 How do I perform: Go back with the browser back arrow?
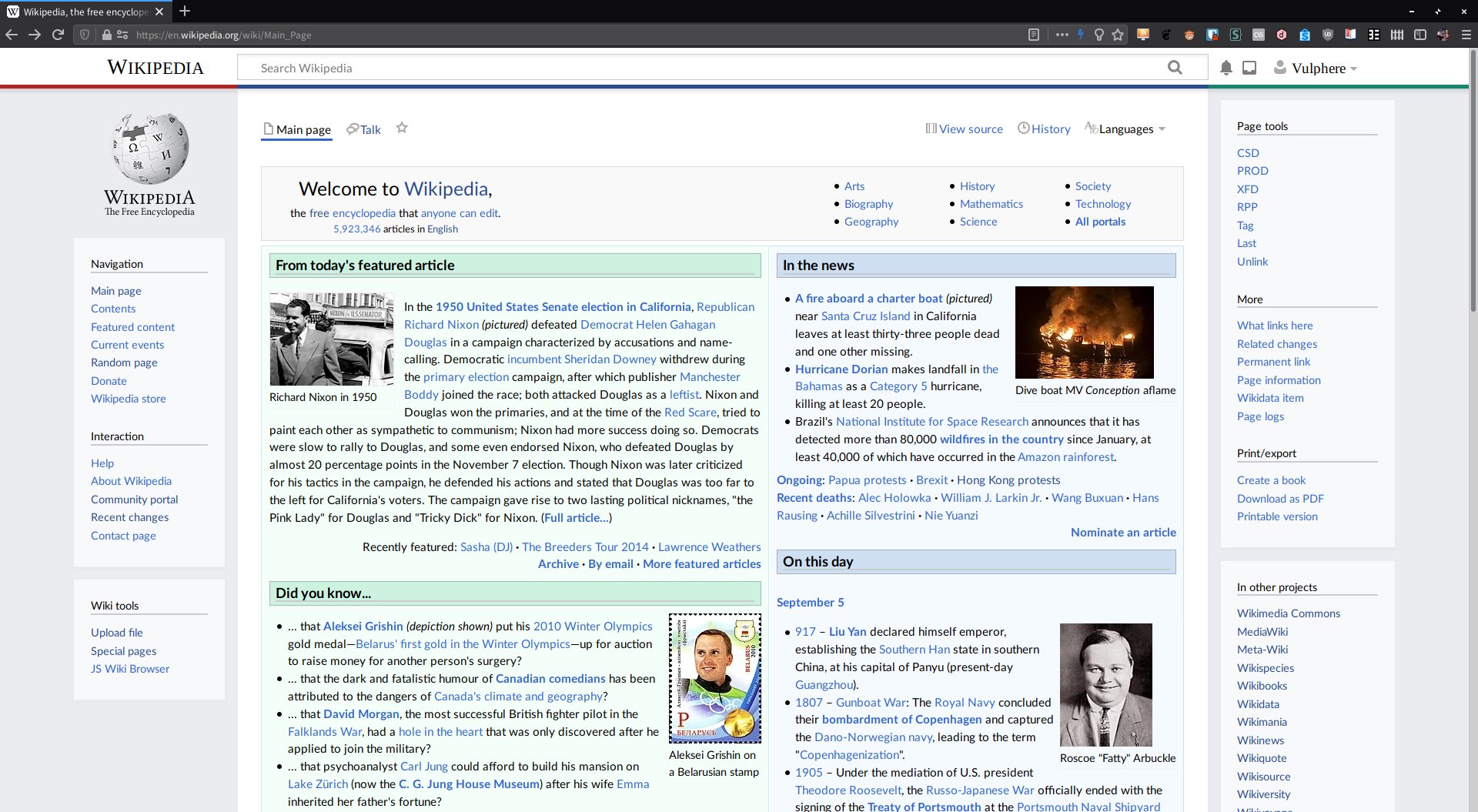click(11, 35)
